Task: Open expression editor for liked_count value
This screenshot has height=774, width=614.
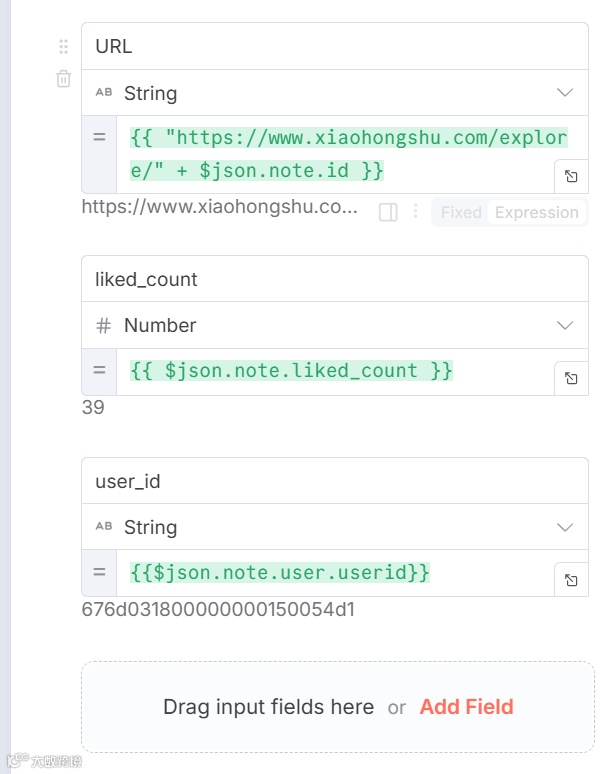Action: (571, 378)
